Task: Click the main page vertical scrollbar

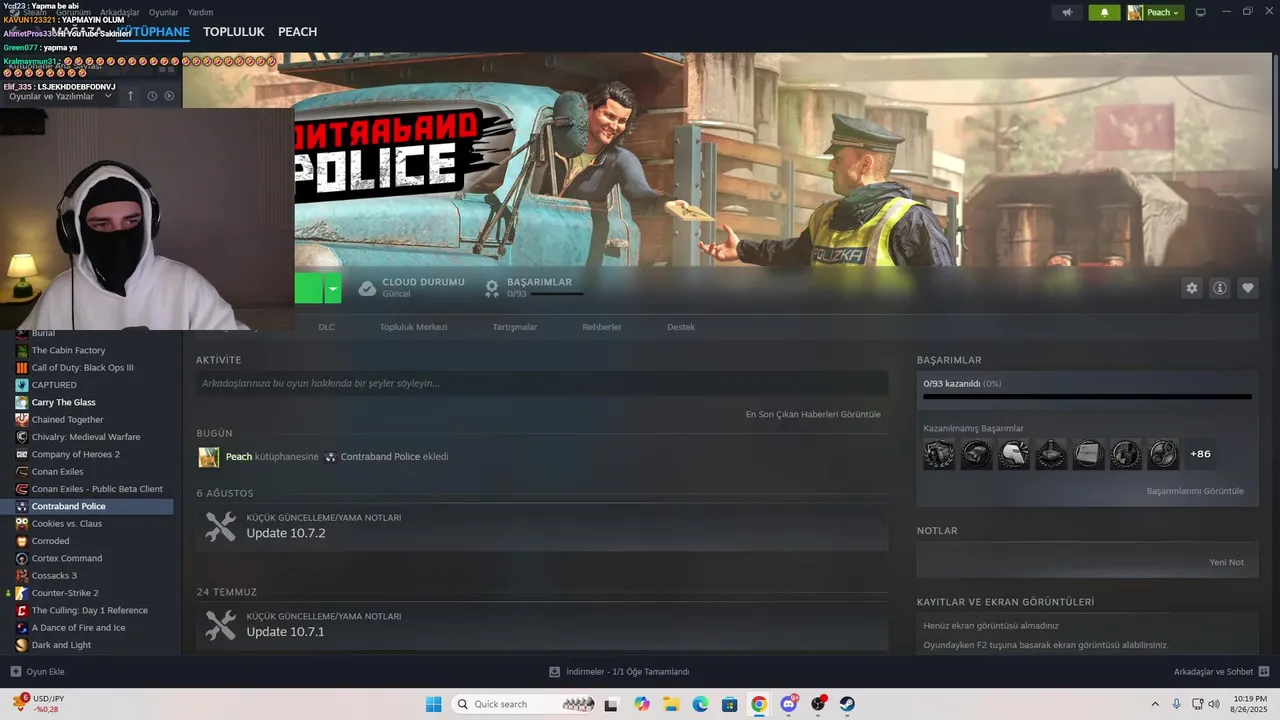Action: [1274, 110]
